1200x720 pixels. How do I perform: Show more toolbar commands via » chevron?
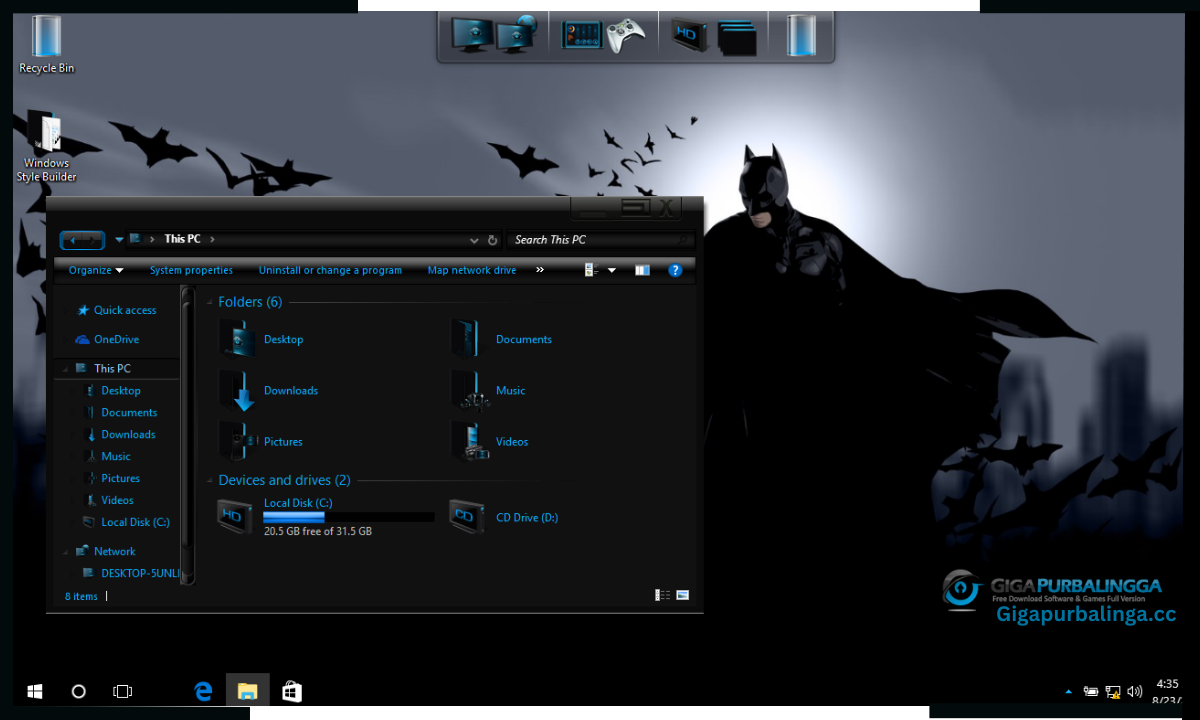tap(540, 270)
